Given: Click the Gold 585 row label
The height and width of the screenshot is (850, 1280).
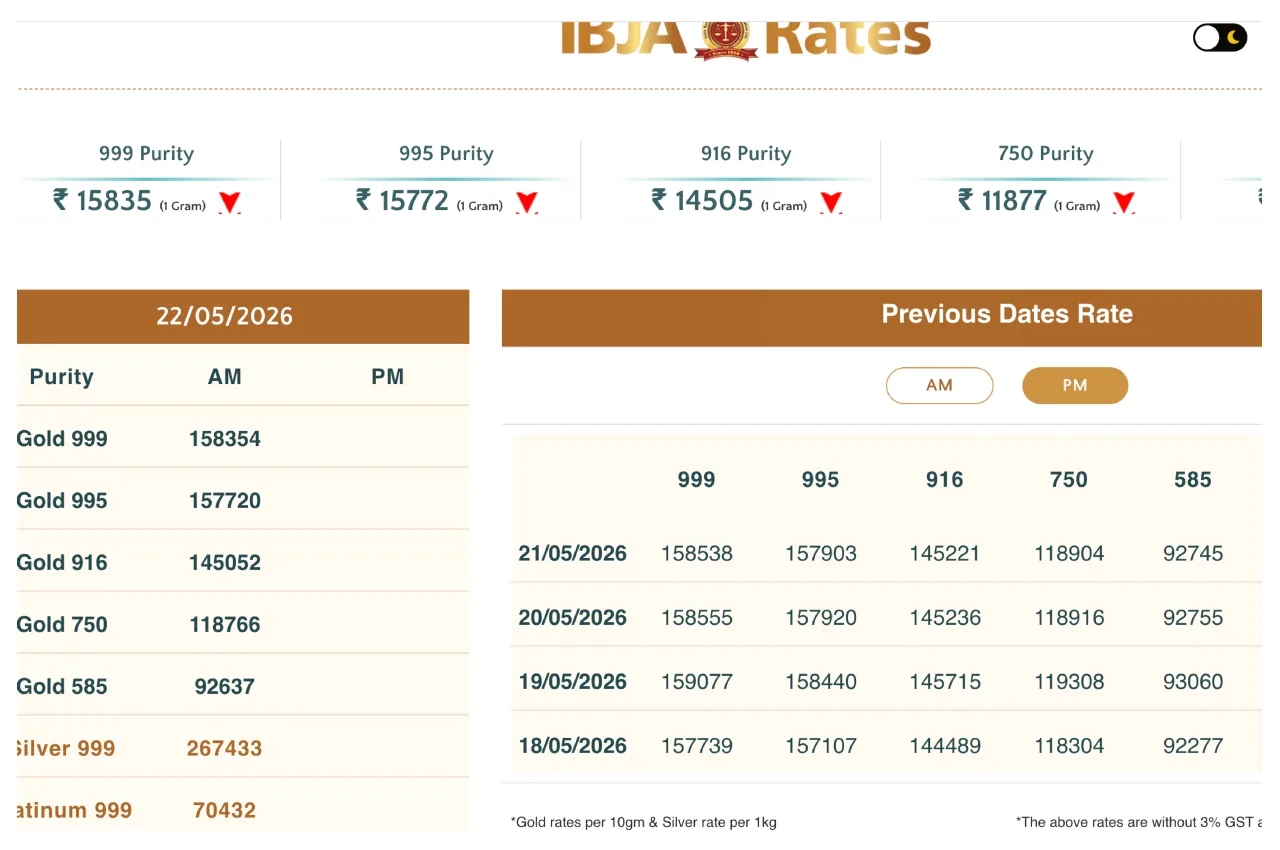Looking at the screenshot, I should 62,687.
